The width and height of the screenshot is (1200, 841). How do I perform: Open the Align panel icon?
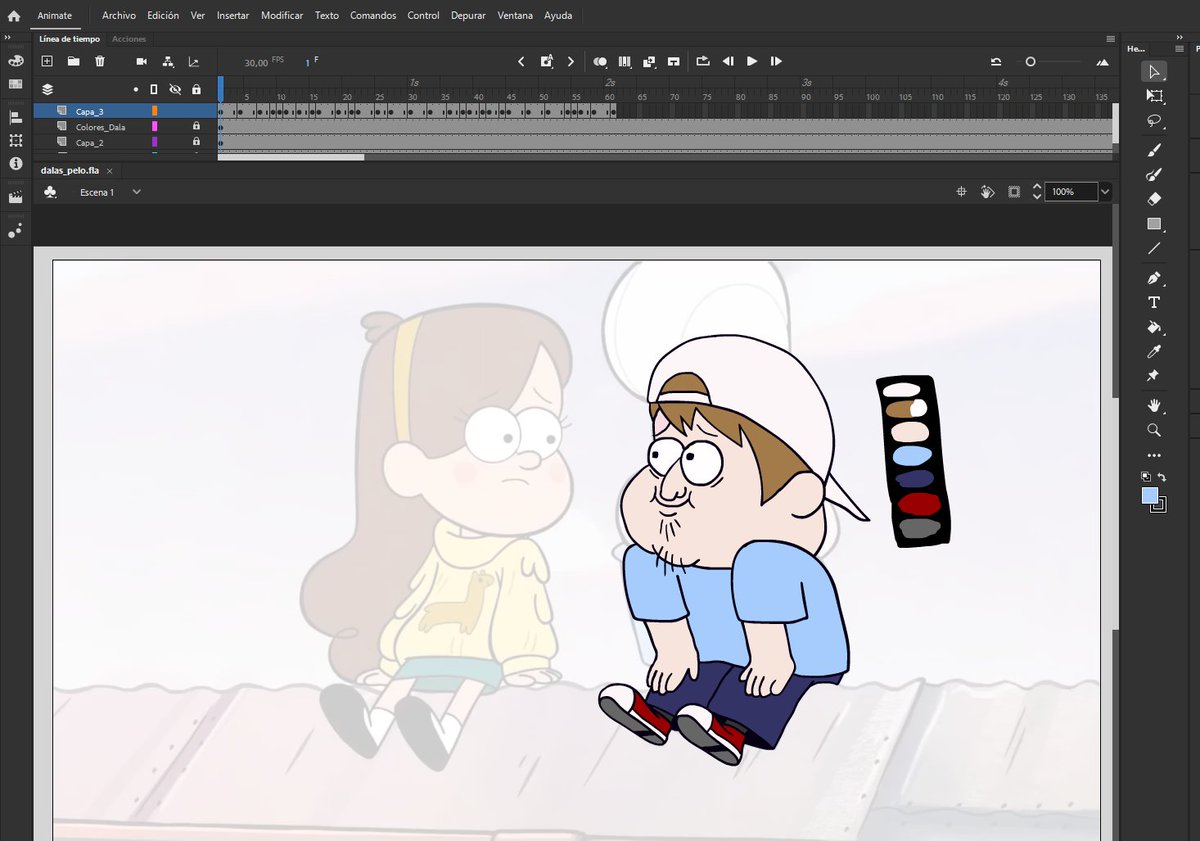click(15, 117)
